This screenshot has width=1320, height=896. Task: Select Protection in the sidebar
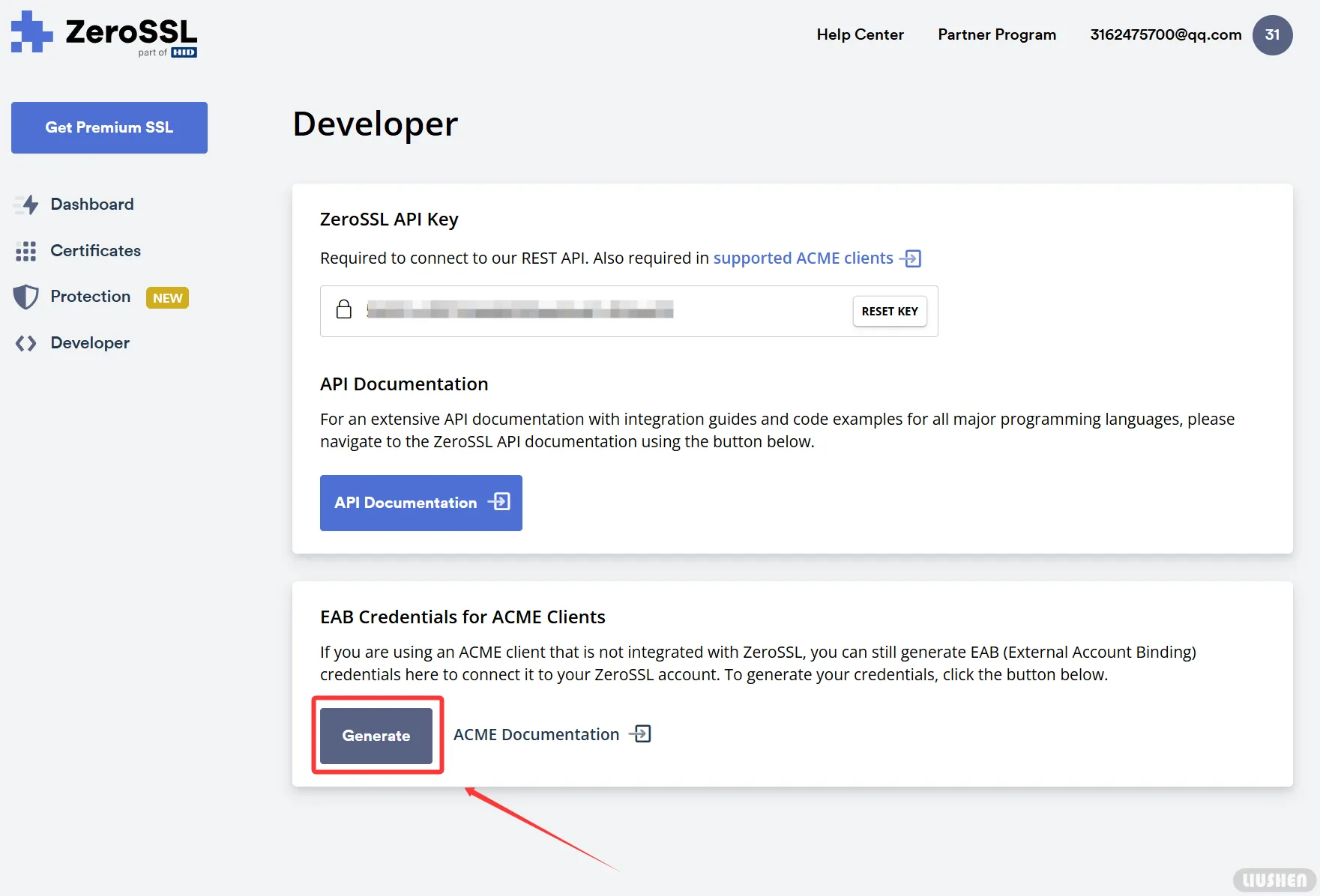(x=90, y=297)
